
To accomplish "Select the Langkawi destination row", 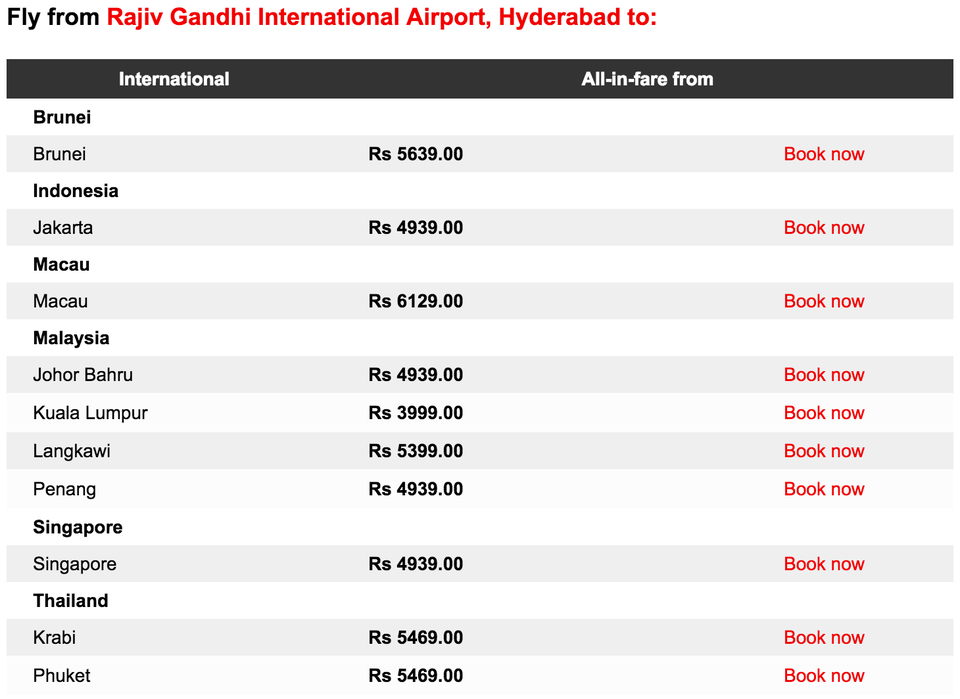I will (x=480, y=450).
